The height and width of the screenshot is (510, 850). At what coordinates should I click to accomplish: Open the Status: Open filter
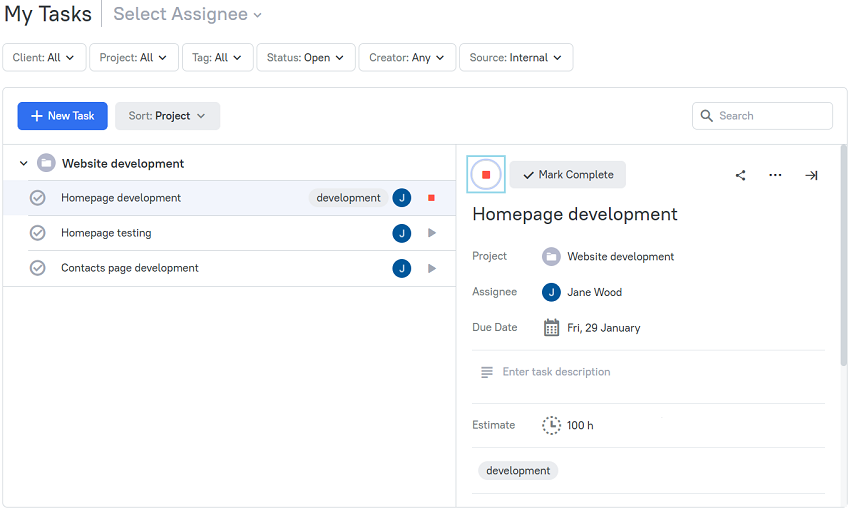(x=306, y=57)
